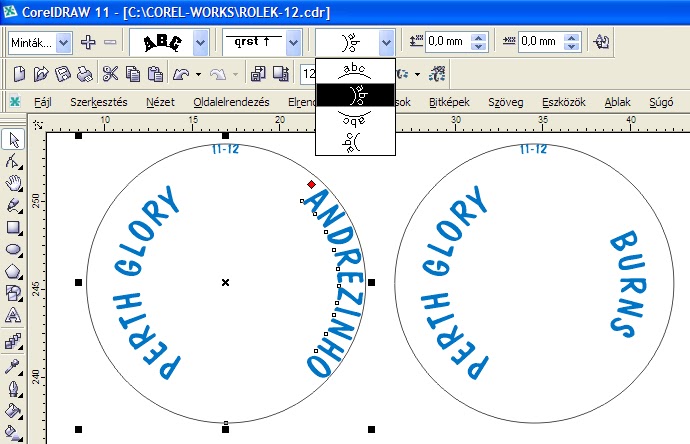Open the Fájl menu
690x444 pixels.
(x=43, y=102)
